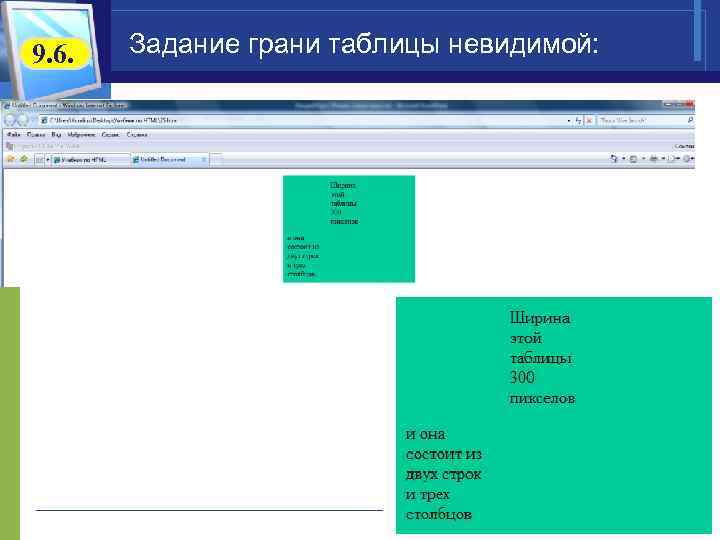Stop loading with the red X icon
Image resolution: width=720 pixels, height=540 pixels.
click(590, 120)
